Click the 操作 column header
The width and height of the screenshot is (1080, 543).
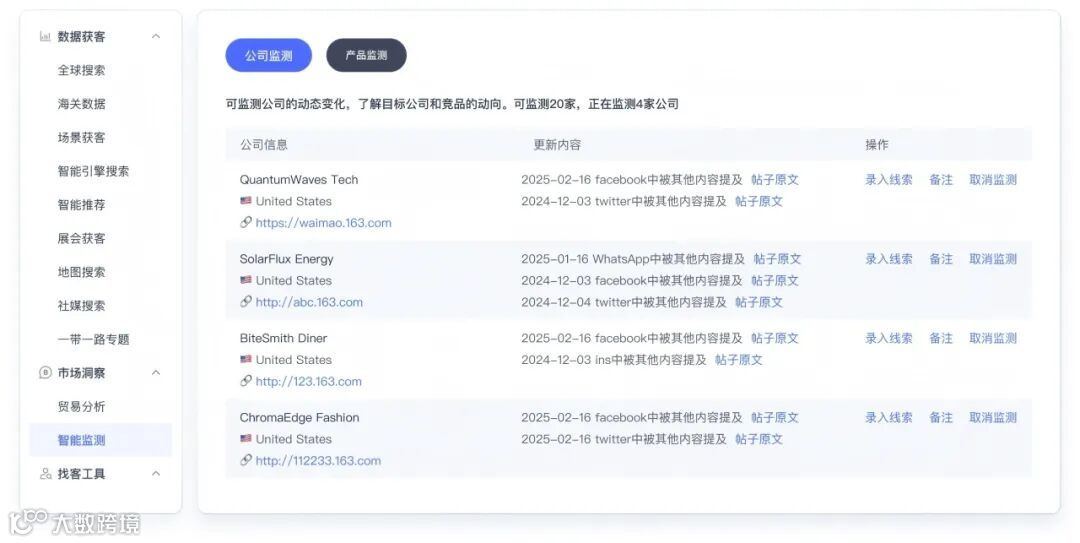(877, 145)
